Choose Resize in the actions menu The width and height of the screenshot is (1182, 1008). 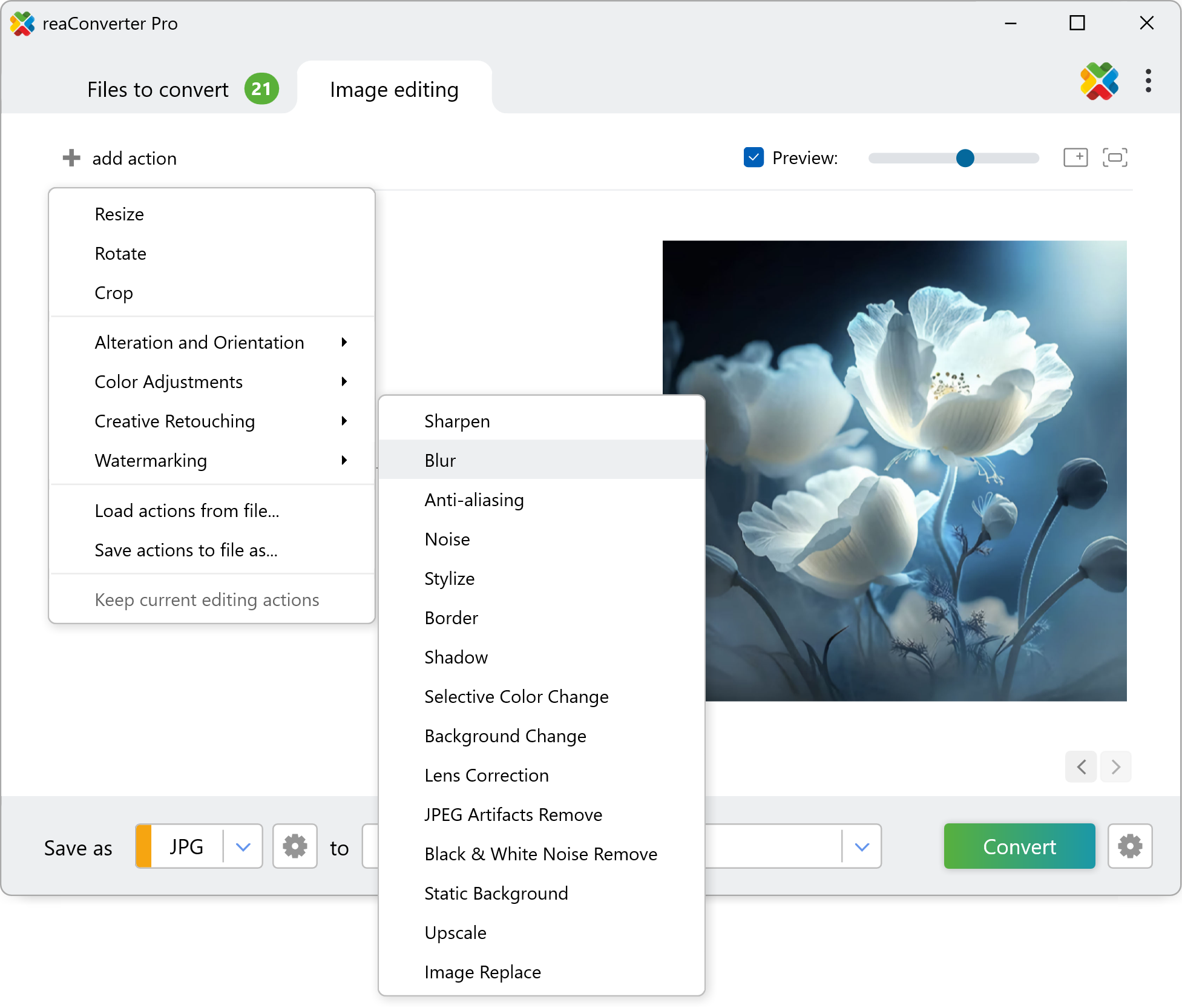(119, 214)
